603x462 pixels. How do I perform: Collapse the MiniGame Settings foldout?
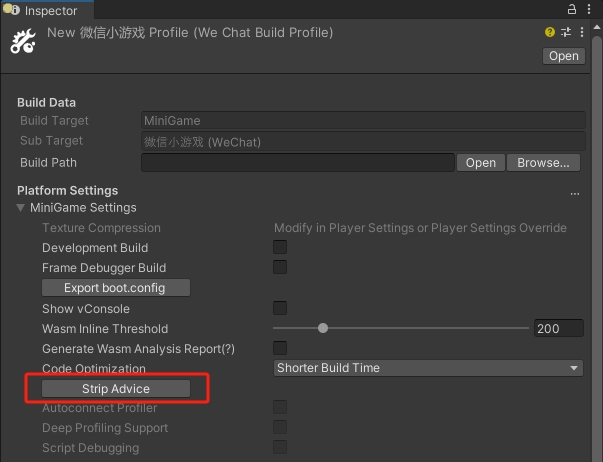22,208
